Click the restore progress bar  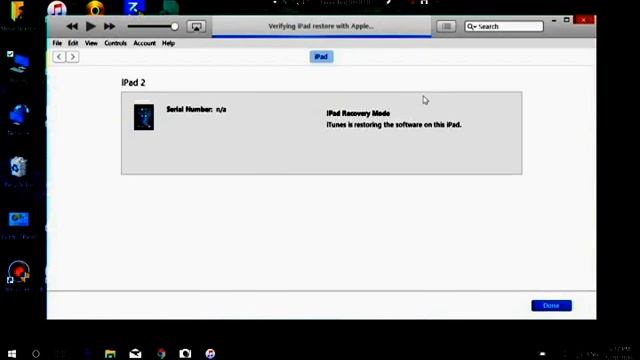(322, 36)
